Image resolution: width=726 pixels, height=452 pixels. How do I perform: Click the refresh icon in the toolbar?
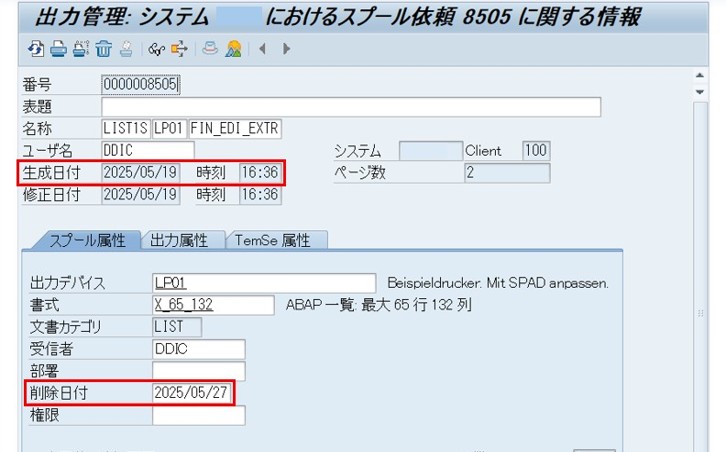coord(36,49)
